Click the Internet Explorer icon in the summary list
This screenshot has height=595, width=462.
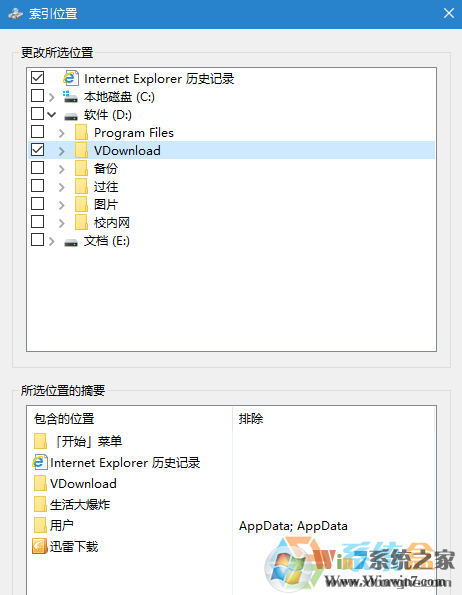coord(40,463)
